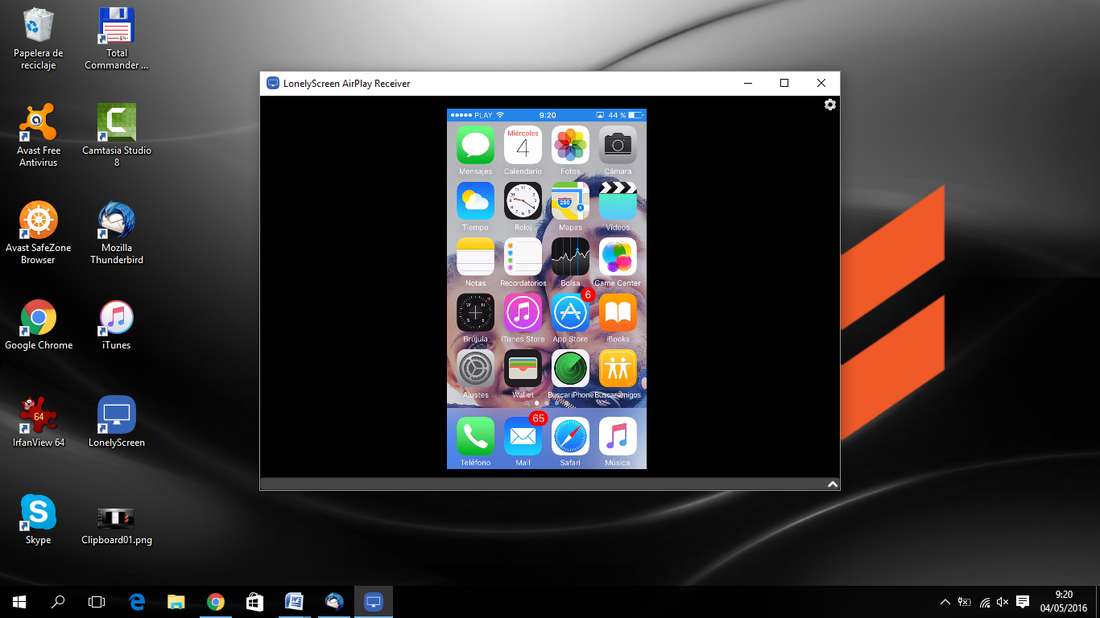Viewport: 1100px width, 618px height.
Task: Expand bottom panel with up chevron
Action: point(832,484)
